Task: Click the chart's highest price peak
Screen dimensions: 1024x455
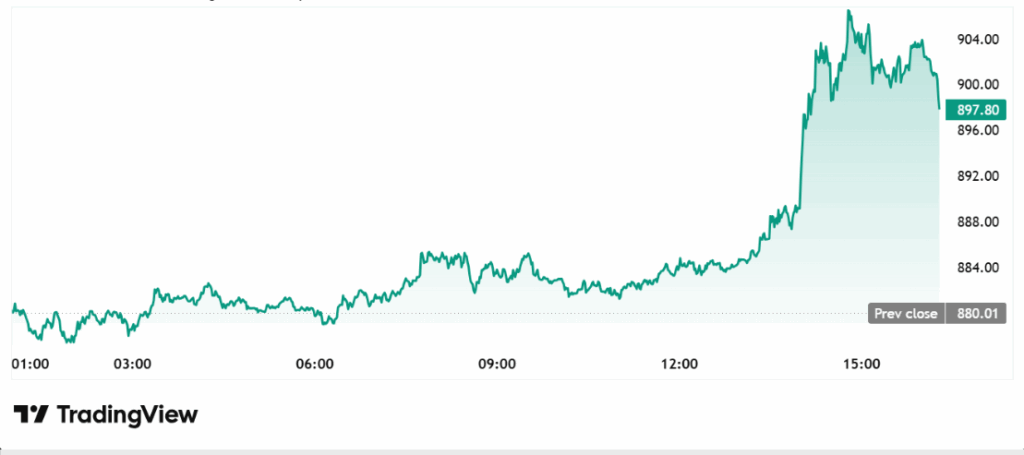Action: [848, 12]
